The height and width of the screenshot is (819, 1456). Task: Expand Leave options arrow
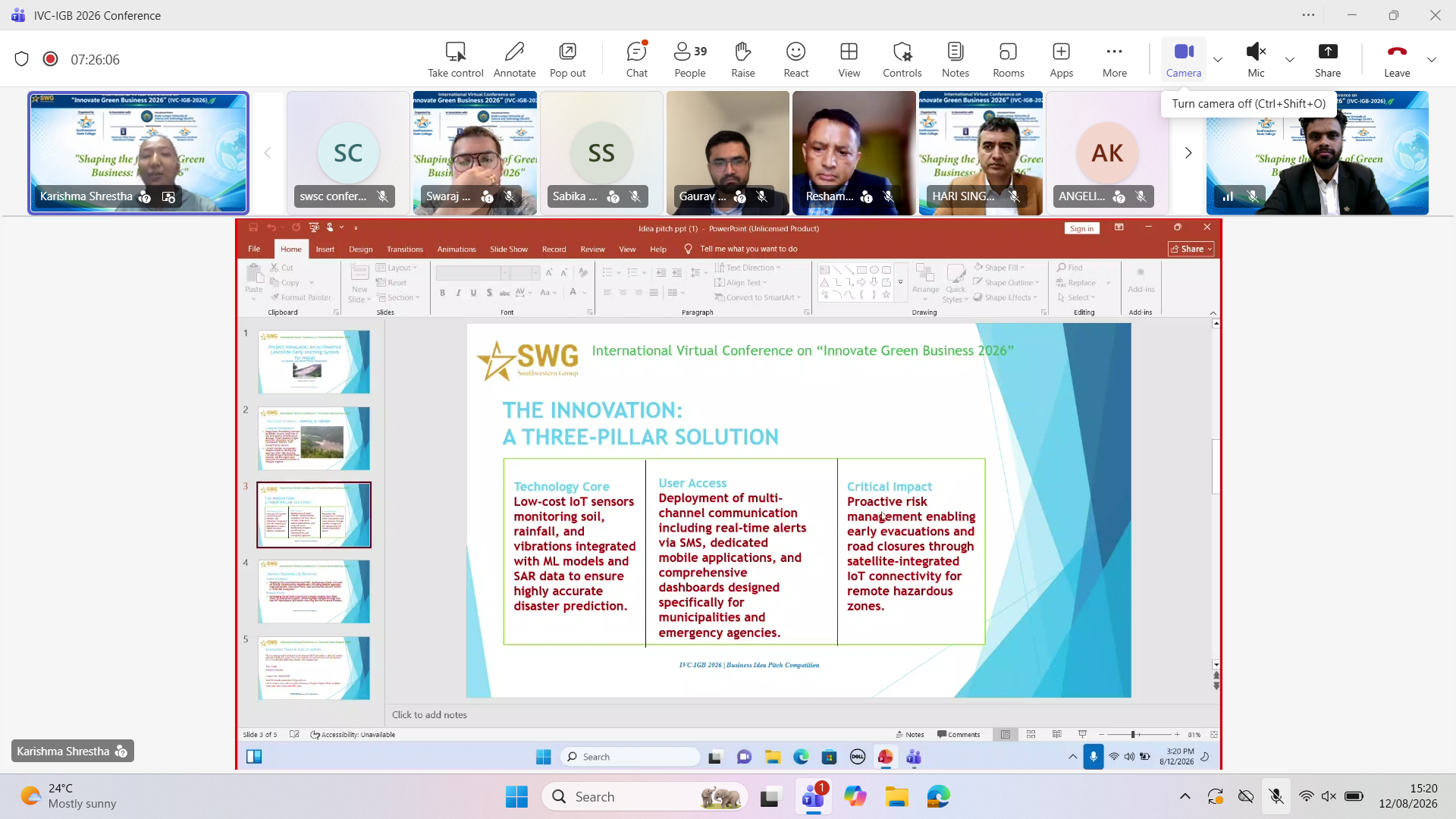point(1431,60)
